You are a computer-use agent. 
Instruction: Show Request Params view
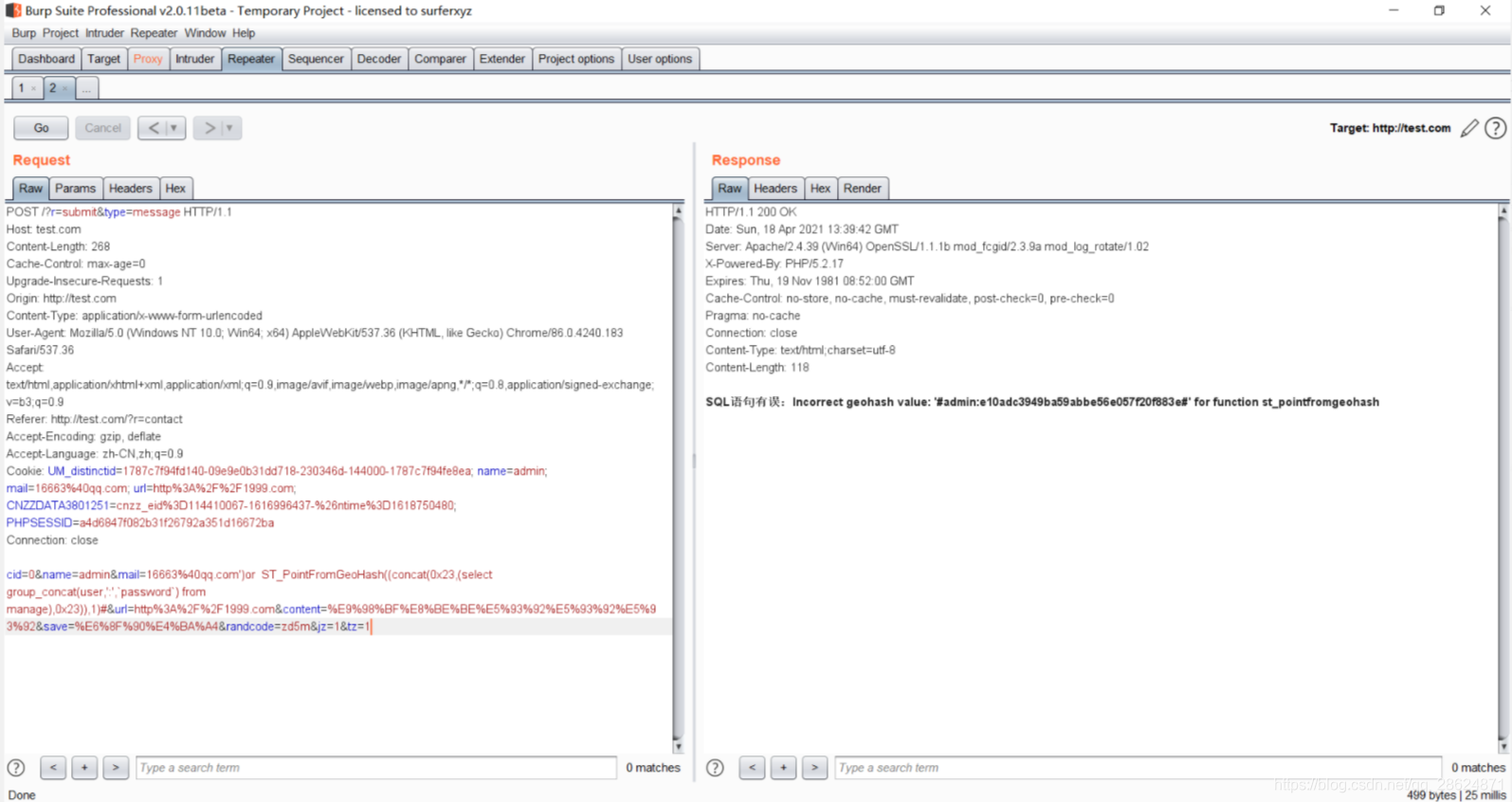(75, 189)
